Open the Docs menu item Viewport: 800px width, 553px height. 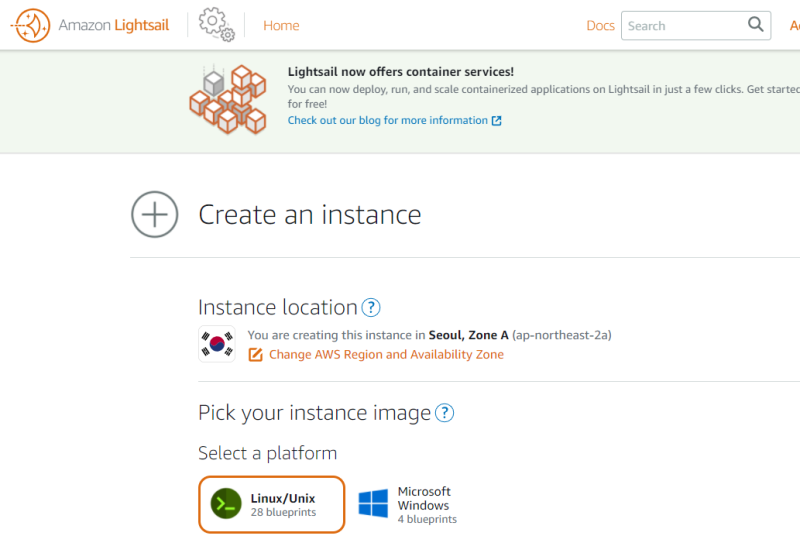(x=600, y=26)
